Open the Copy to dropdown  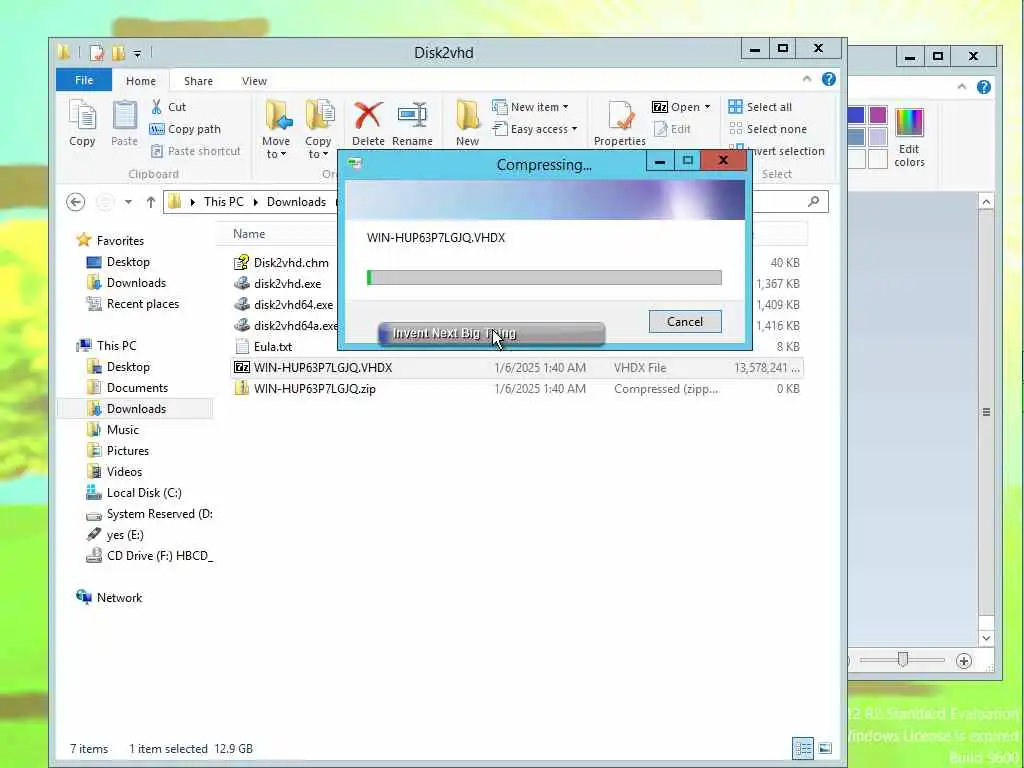318,129
